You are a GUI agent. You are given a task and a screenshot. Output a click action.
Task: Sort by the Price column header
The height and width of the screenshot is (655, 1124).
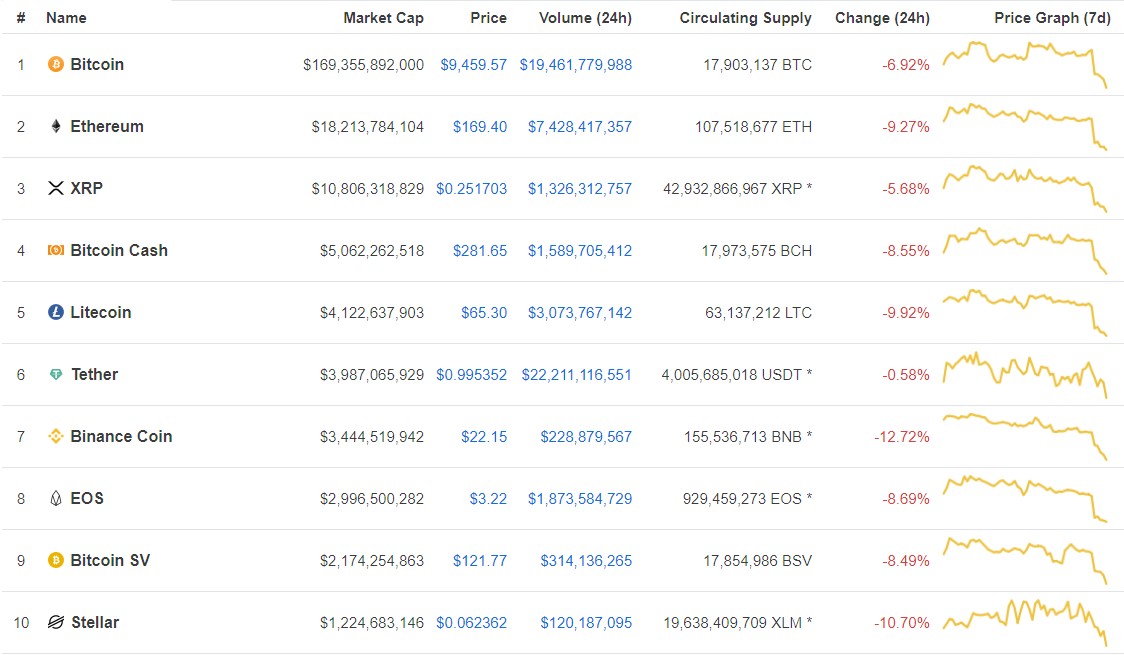tap(488, 18)
